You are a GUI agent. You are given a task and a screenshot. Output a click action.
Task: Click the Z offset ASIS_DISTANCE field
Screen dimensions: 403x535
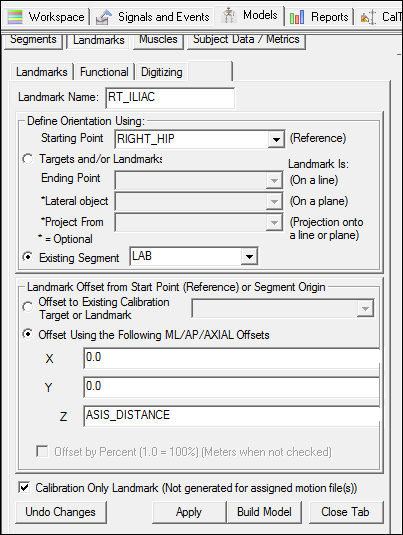coord(232,416)
